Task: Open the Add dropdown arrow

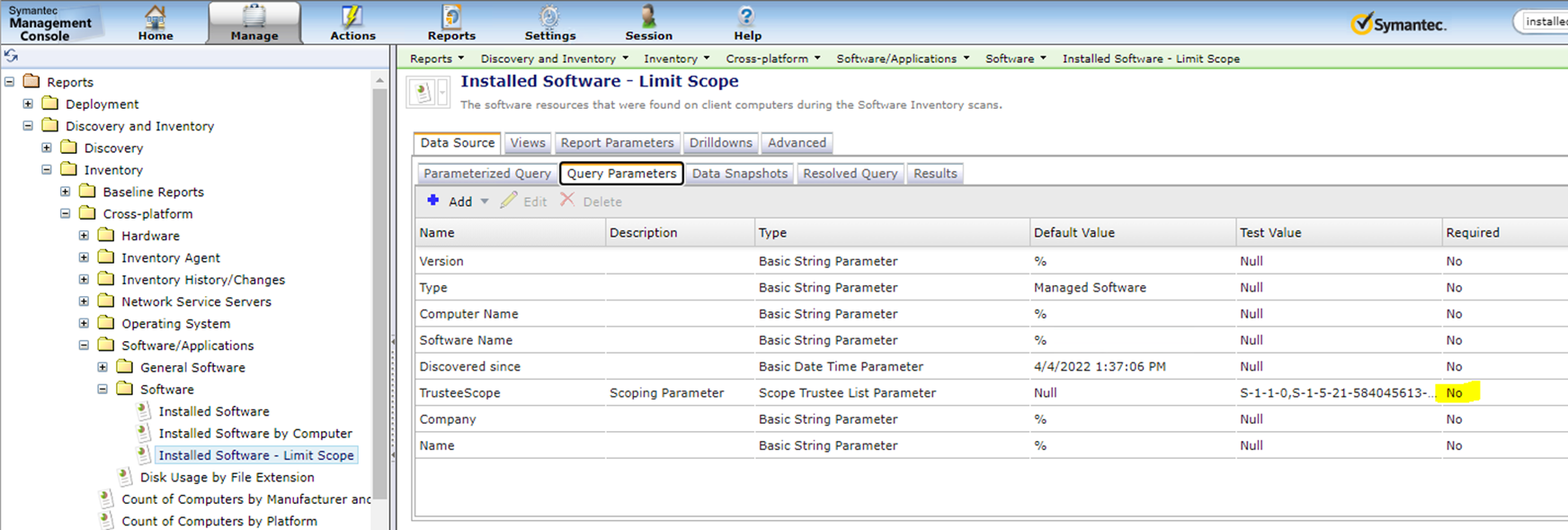Action: (x=485, y=202)
